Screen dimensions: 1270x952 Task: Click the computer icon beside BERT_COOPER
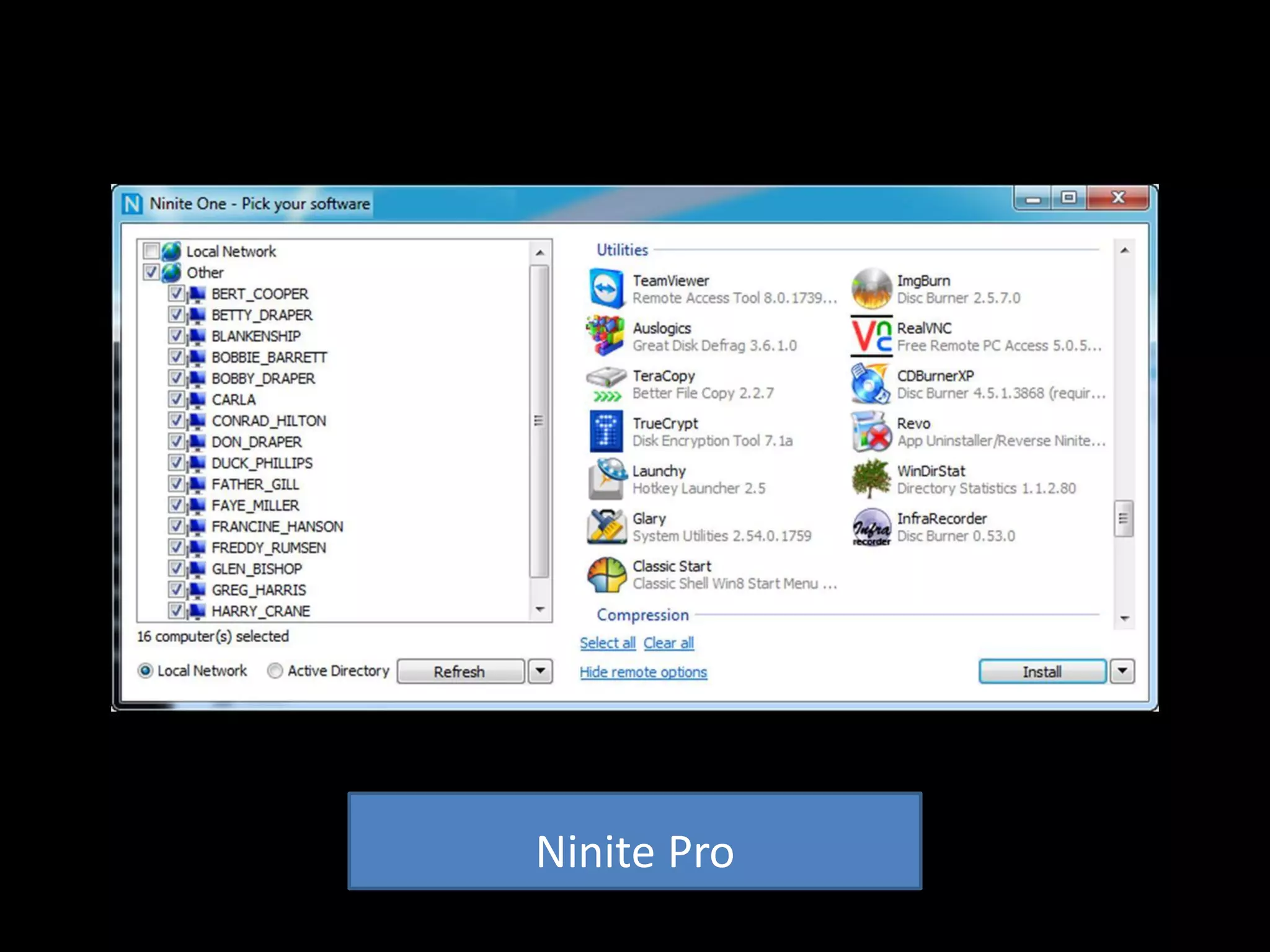coord(197,293)
